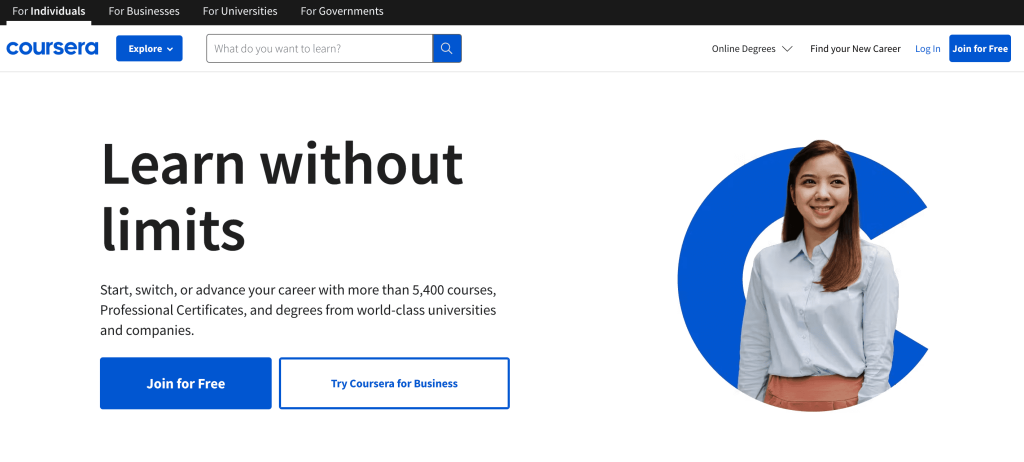Screen dimensions: 1024x462
Task: Expand the Online Degrees dropdown
Action: click(752, 48)
